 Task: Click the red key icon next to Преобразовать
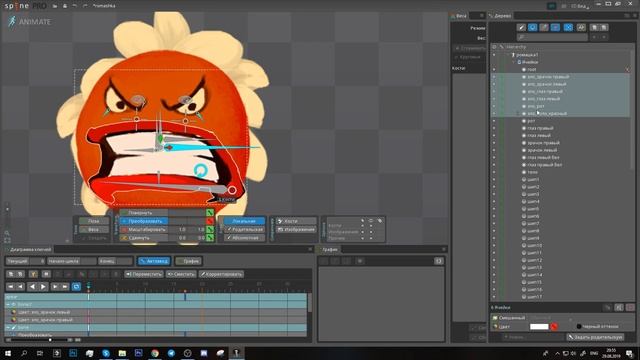[x=210, y=221]
